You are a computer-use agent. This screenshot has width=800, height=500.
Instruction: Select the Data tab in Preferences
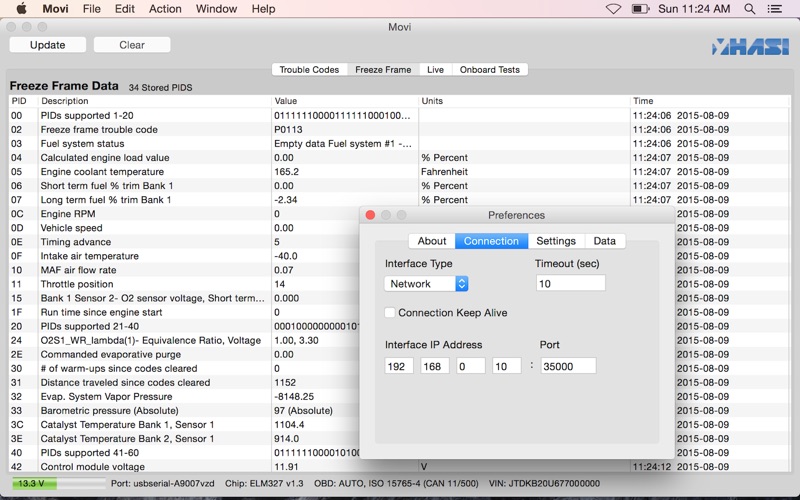[x=605, y=241]
